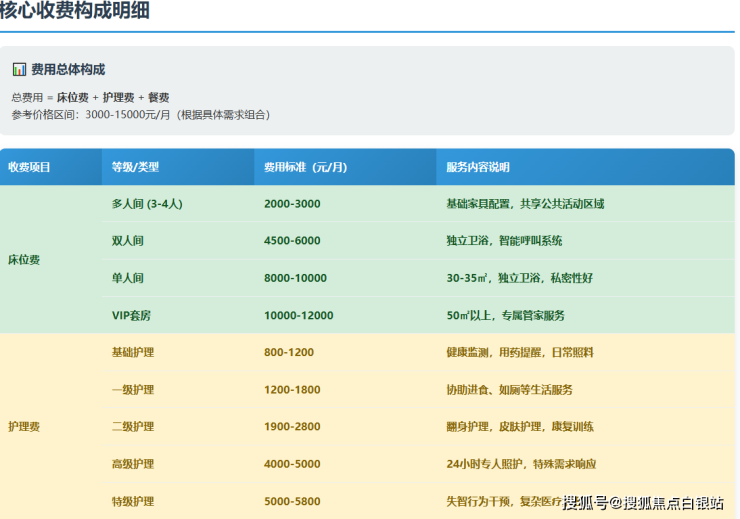
Task: Select the 费用标准（元/月）column header
Action: (305, 167)
